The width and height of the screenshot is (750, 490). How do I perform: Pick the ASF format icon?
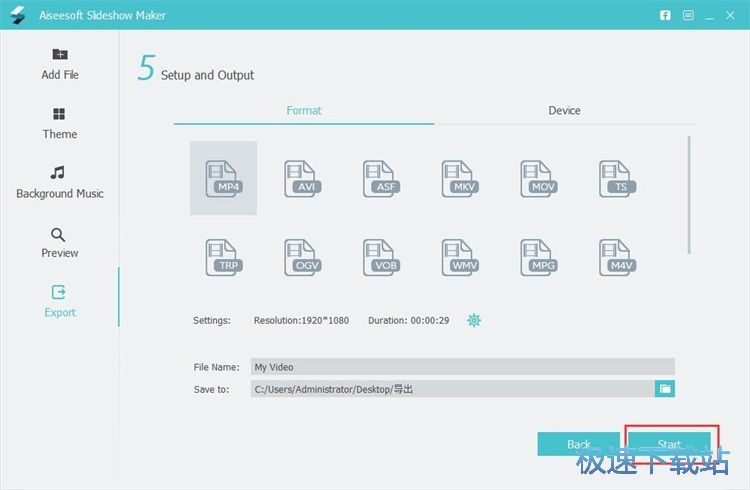click(x=381, y=178)
